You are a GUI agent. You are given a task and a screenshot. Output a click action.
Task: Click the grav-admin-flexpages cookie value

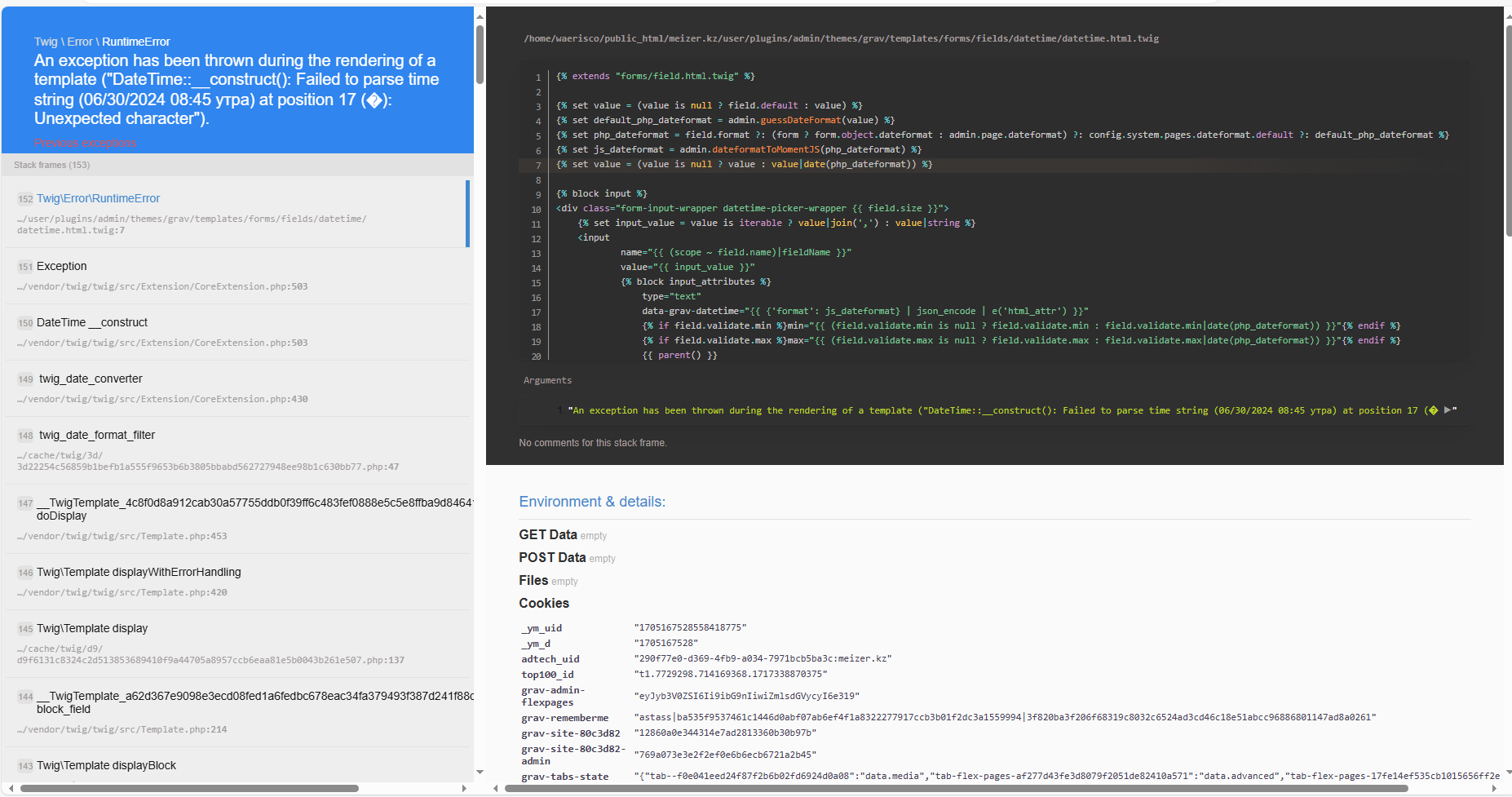point(746,696)
